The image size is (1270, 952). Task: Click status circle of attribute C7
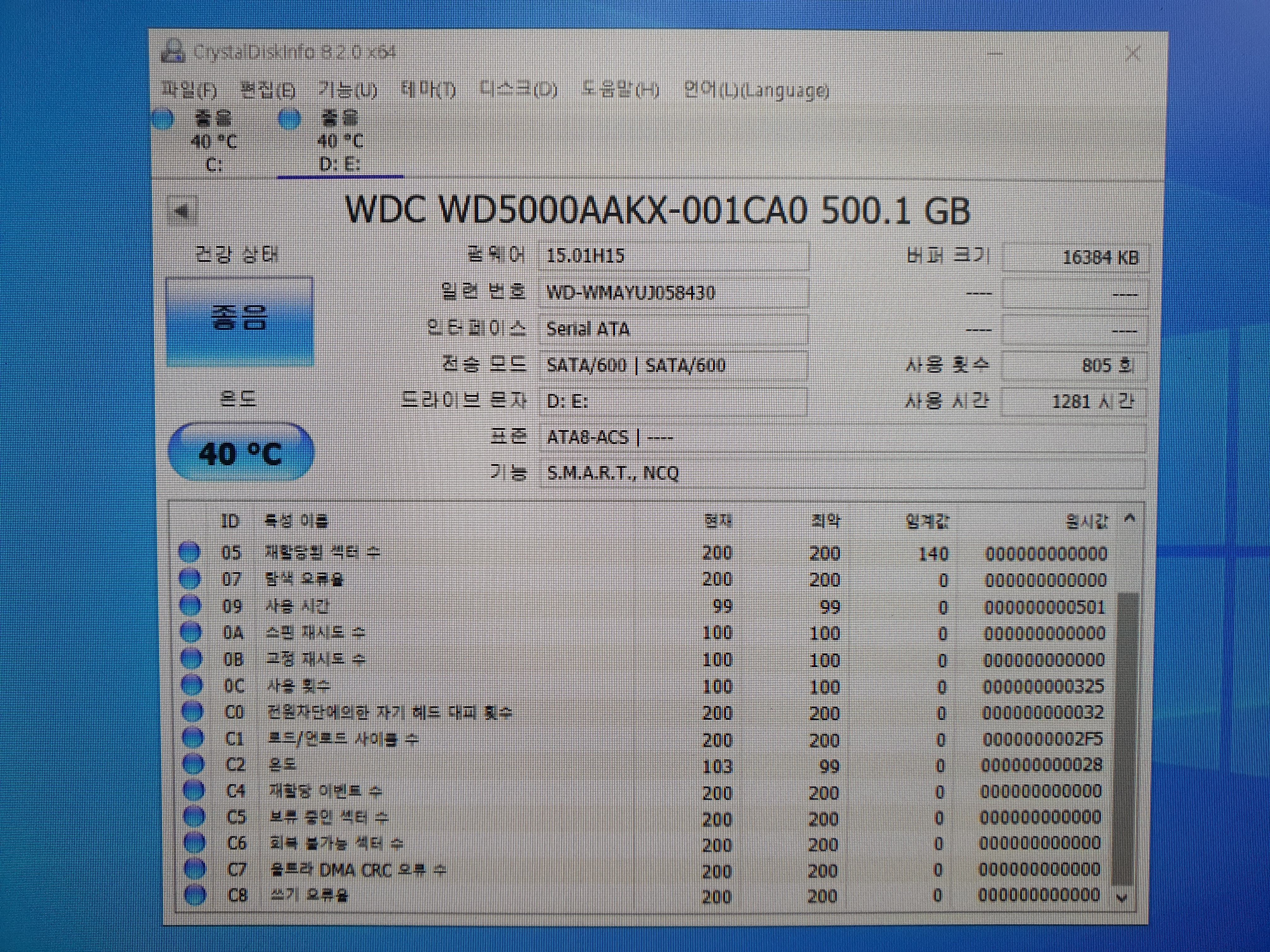point(196,870)
